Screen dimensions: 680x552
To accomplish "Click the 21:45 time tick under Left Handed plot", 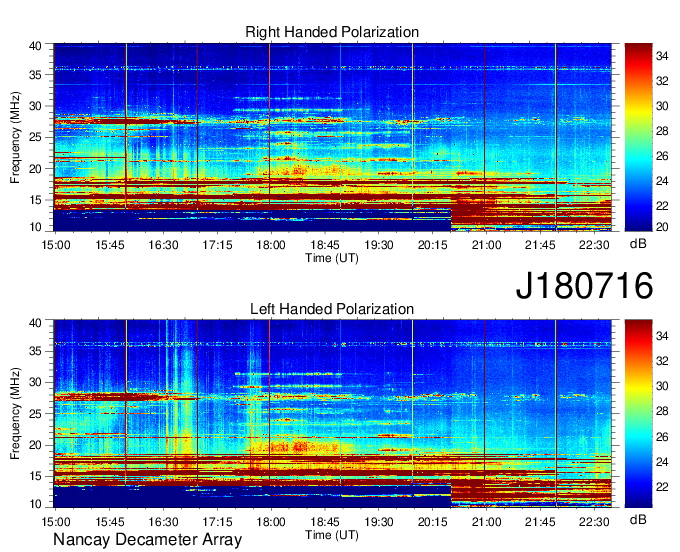I will point(540,521).
